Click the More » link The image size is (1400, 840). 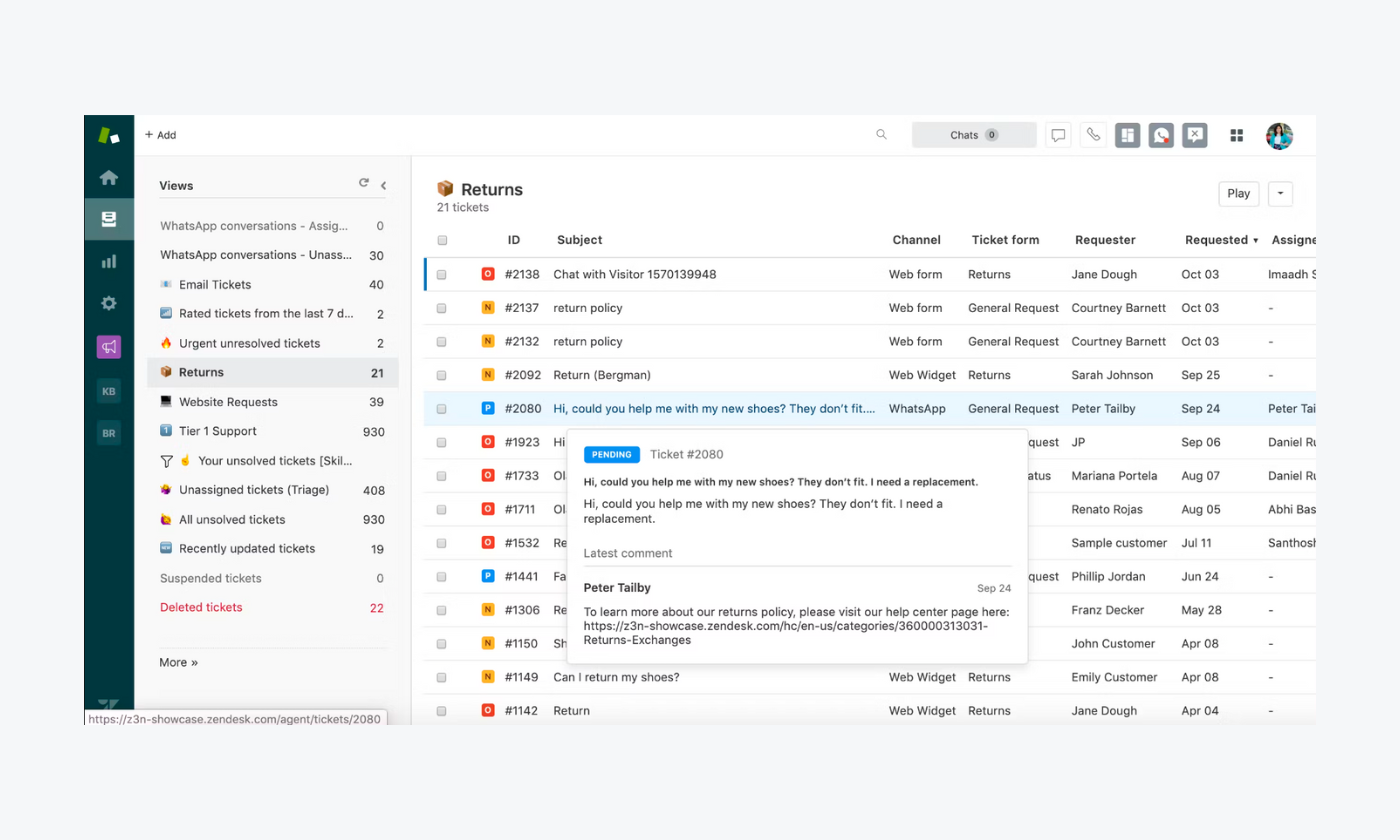[178, 662]
